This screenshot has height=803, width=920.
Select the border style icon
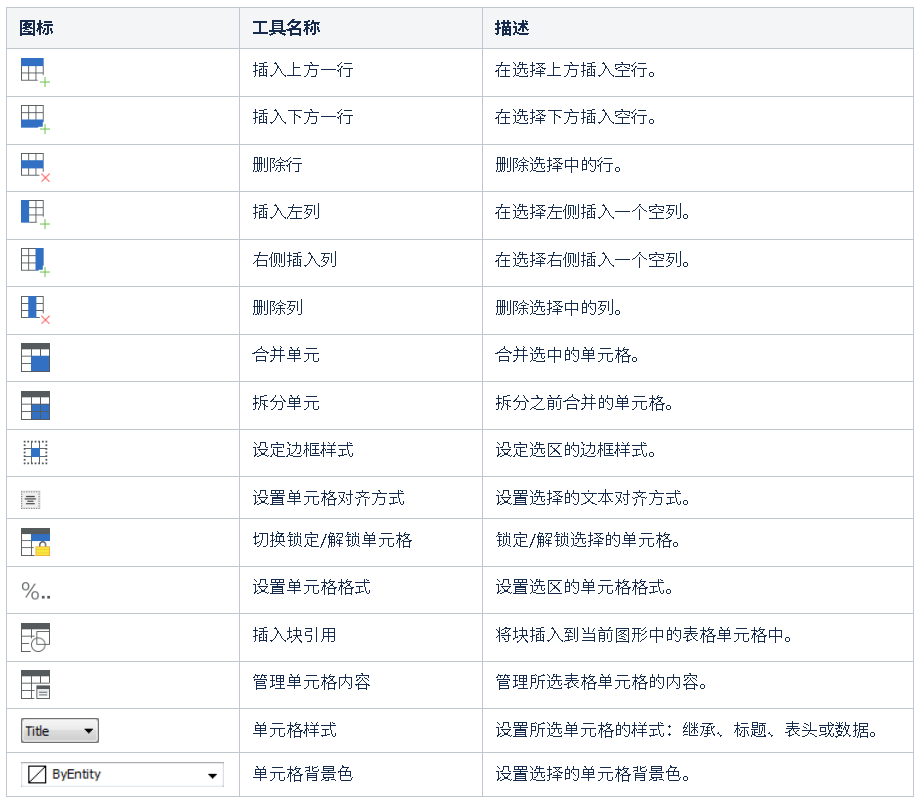(x=35, y=452)
